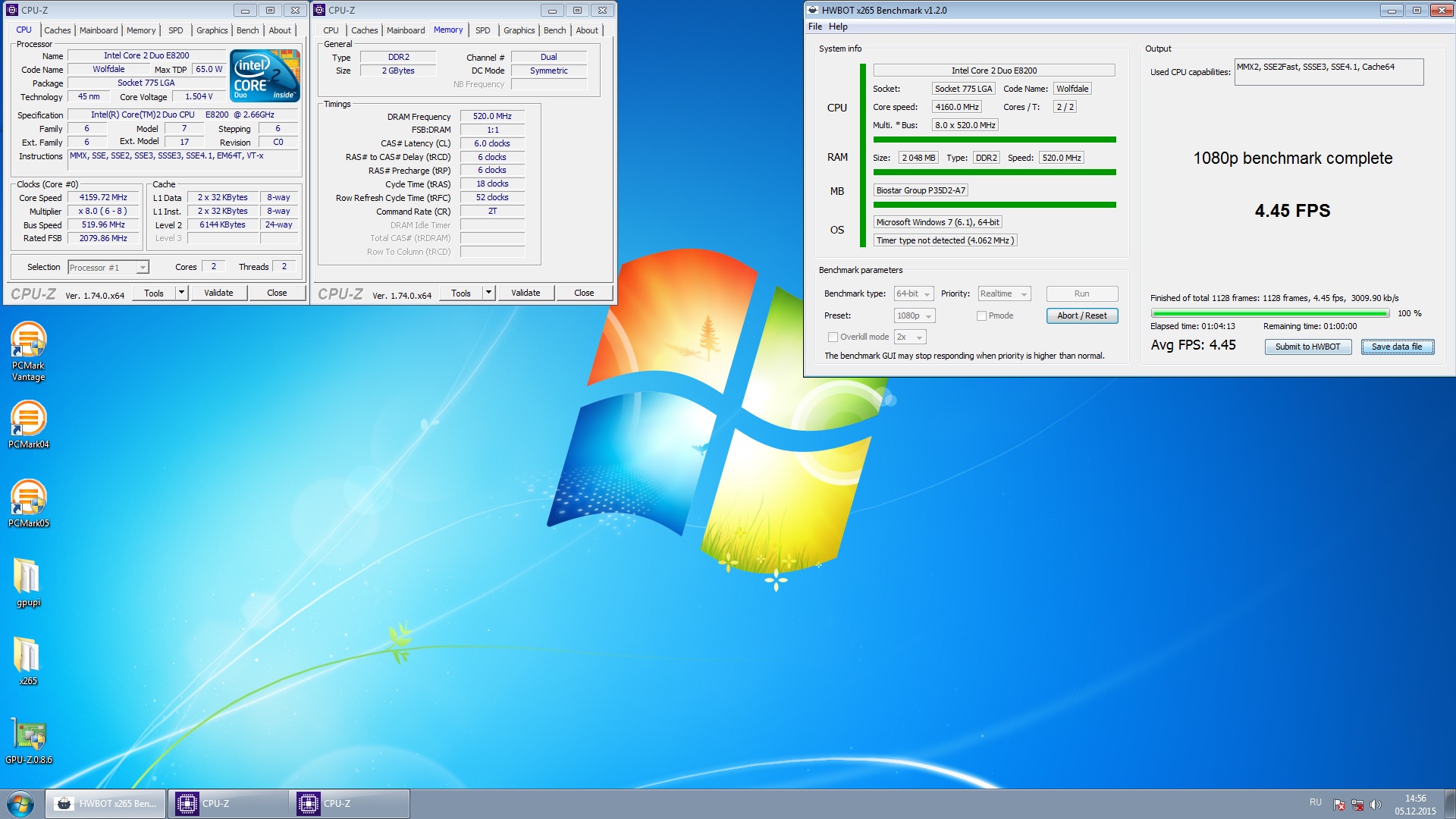Switch to HWBOT x265 Benchmark taskbar button
The image size is (1456, 819).
point(106,804)
